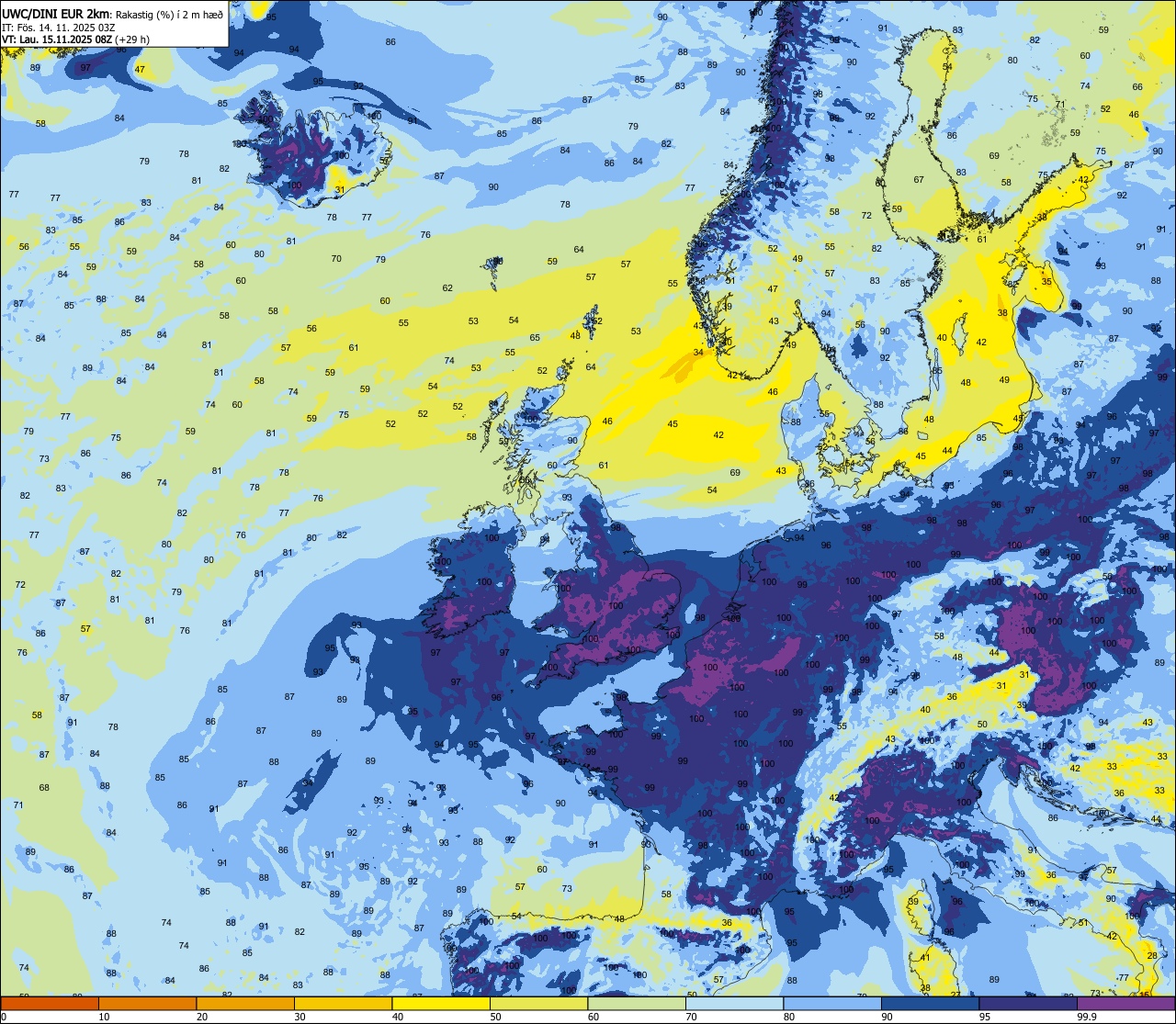
Task: Click the 97 value beside the 47 near the title
Action: click(85, 68)
